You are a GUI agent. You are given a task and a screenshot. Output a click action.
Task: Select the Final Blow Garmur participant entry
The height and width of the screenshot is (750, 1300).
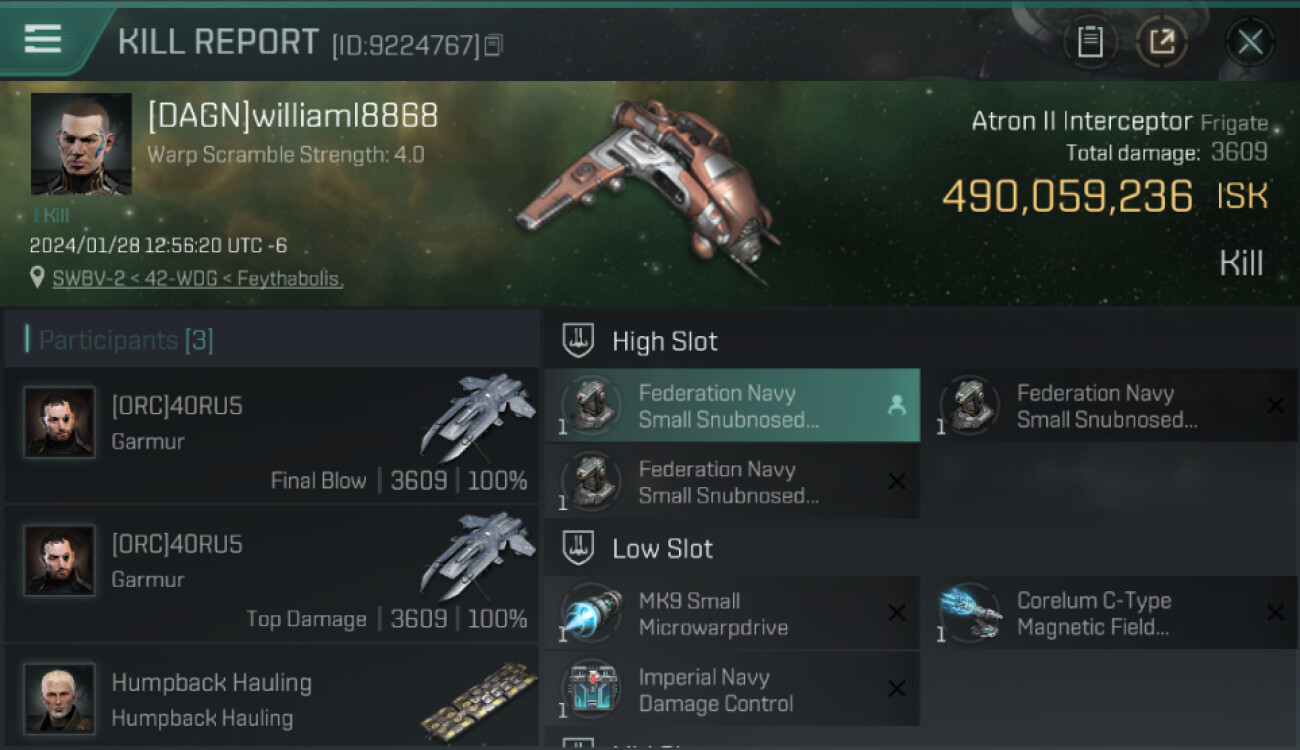(272, 435)
